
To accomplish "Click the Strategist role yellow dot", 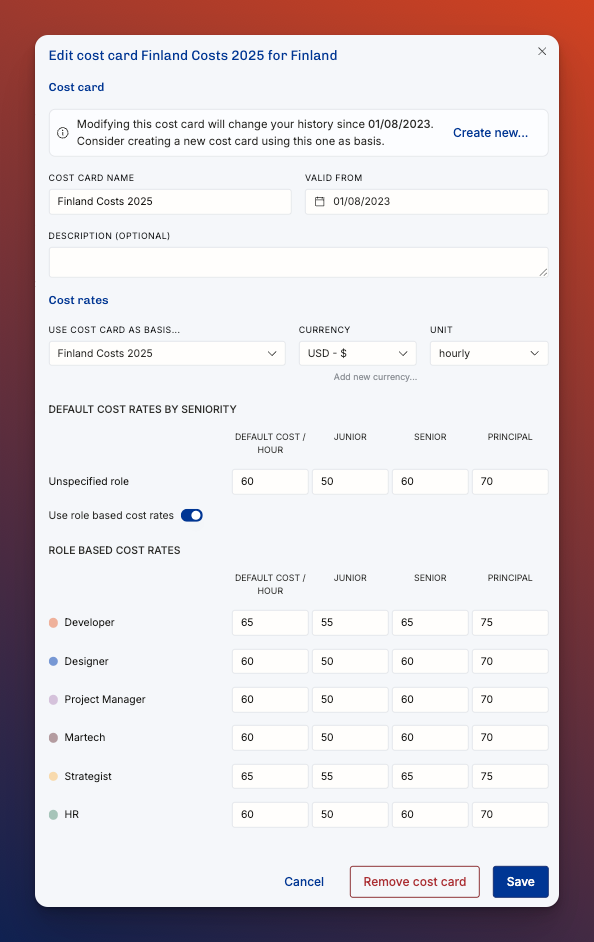I will click(x=53, y=776).
